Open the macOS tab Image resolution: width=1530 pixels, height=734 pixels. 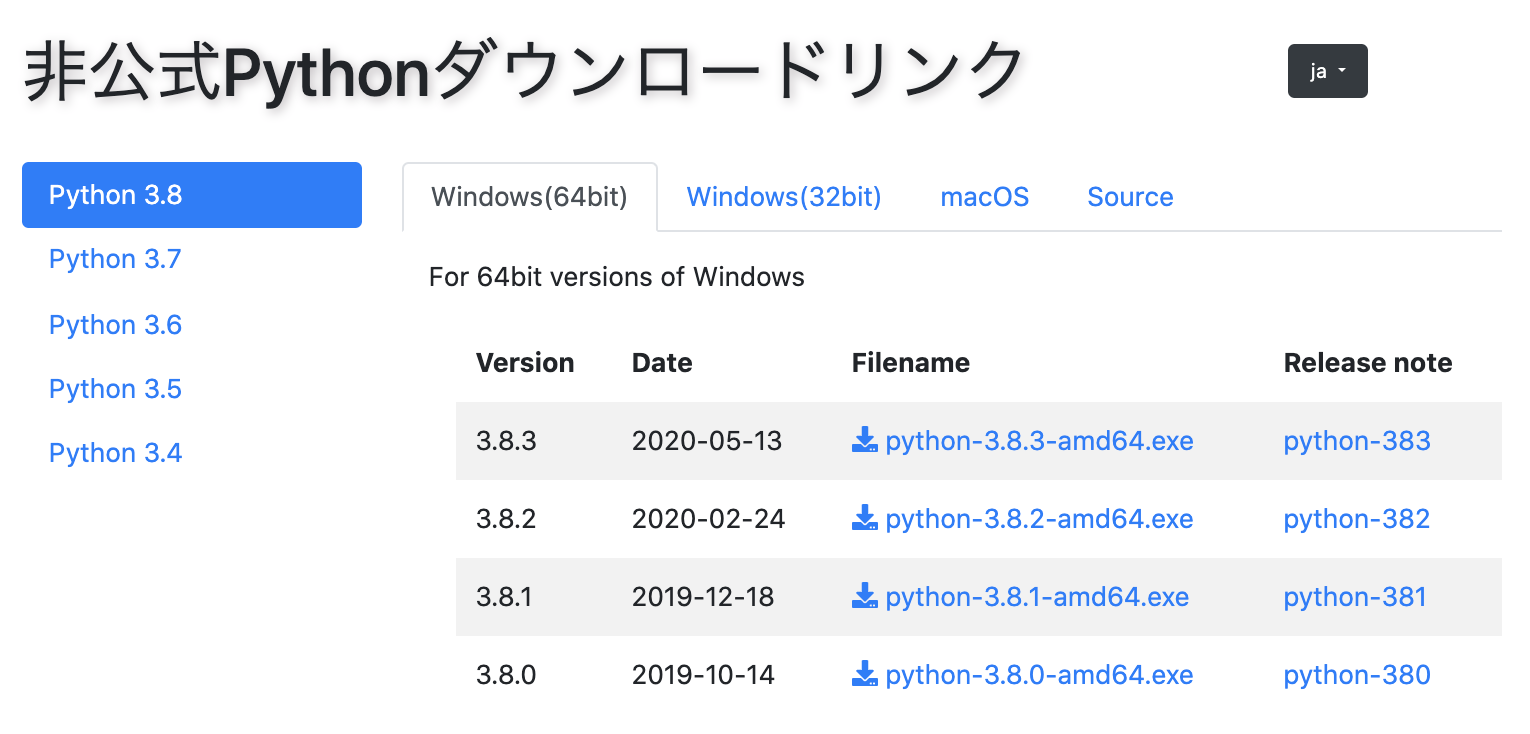(x=984, y=196)
